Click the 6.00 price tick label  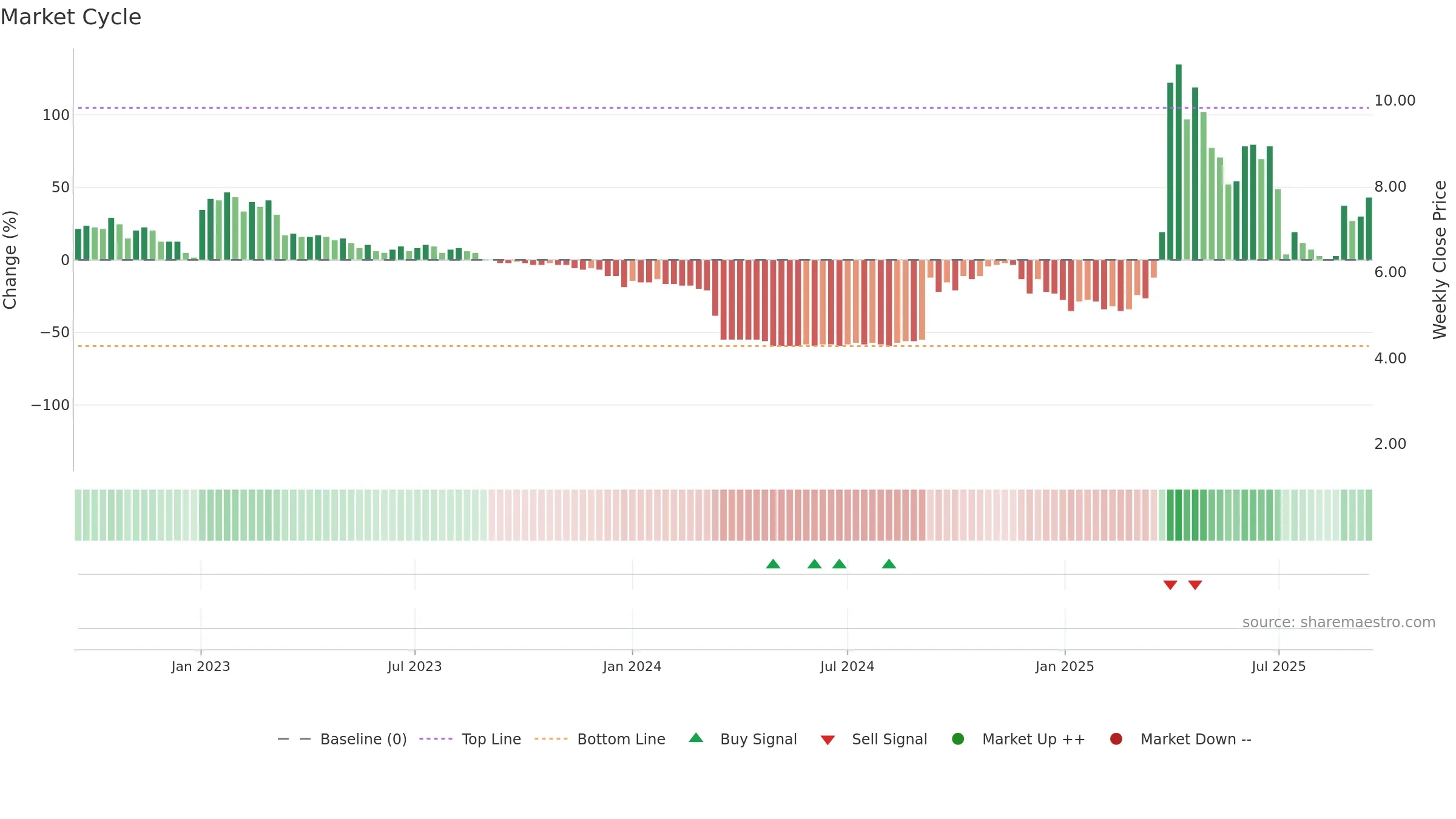[1390, 272]
